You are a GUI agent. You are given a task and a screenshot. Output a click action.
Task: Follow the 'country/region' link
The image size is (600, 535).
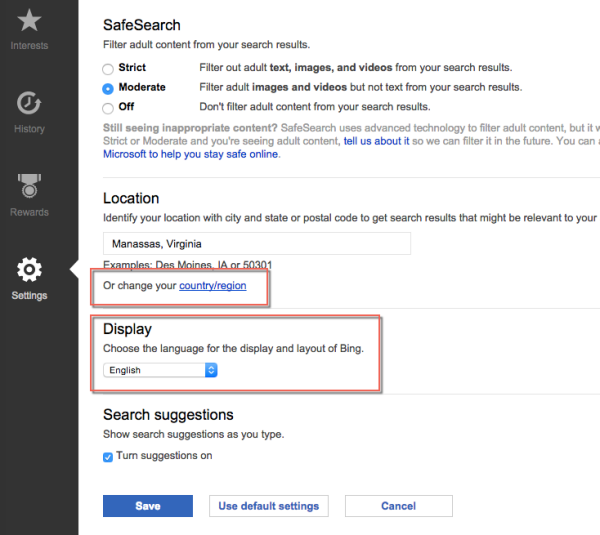[212, 286]
